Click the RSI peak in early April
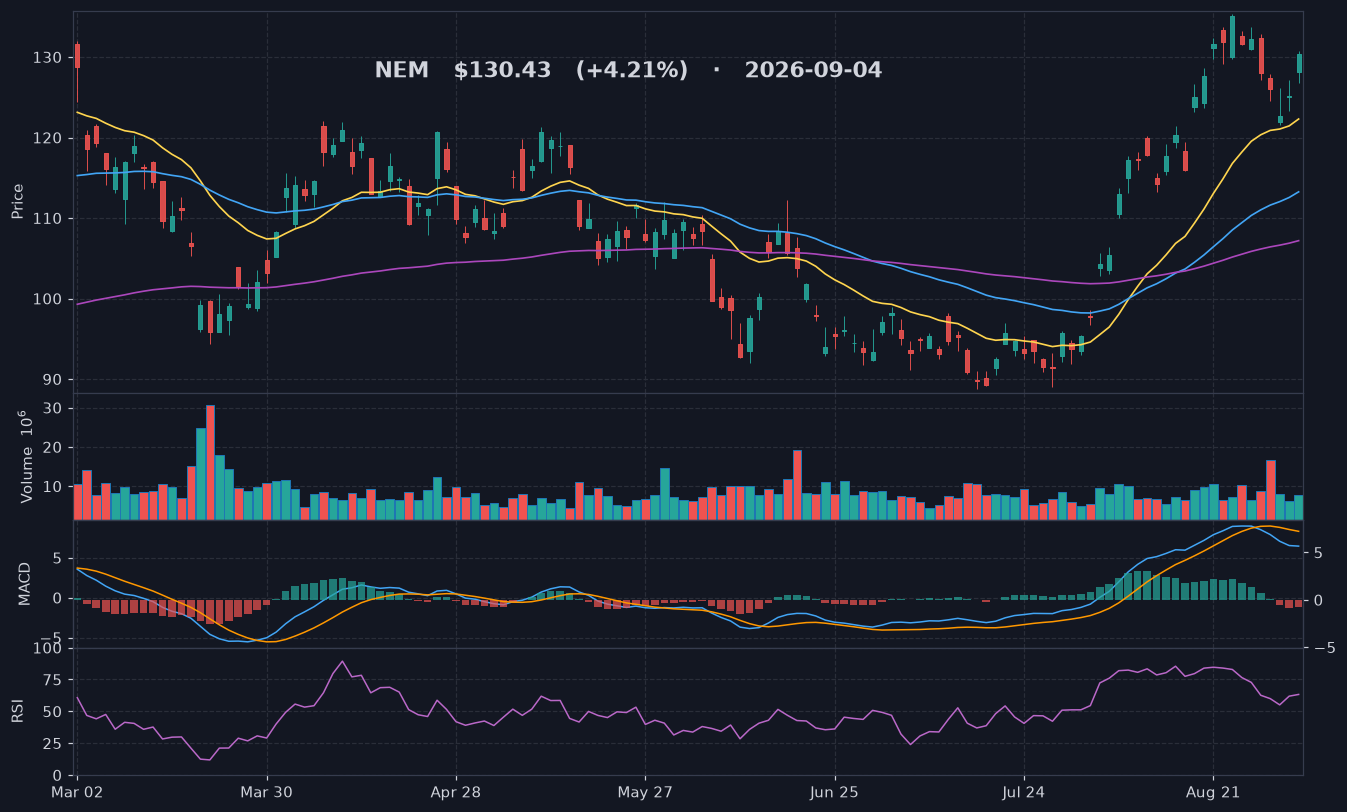This screenshot has height=812, width=1347. (x=343, y=661)
